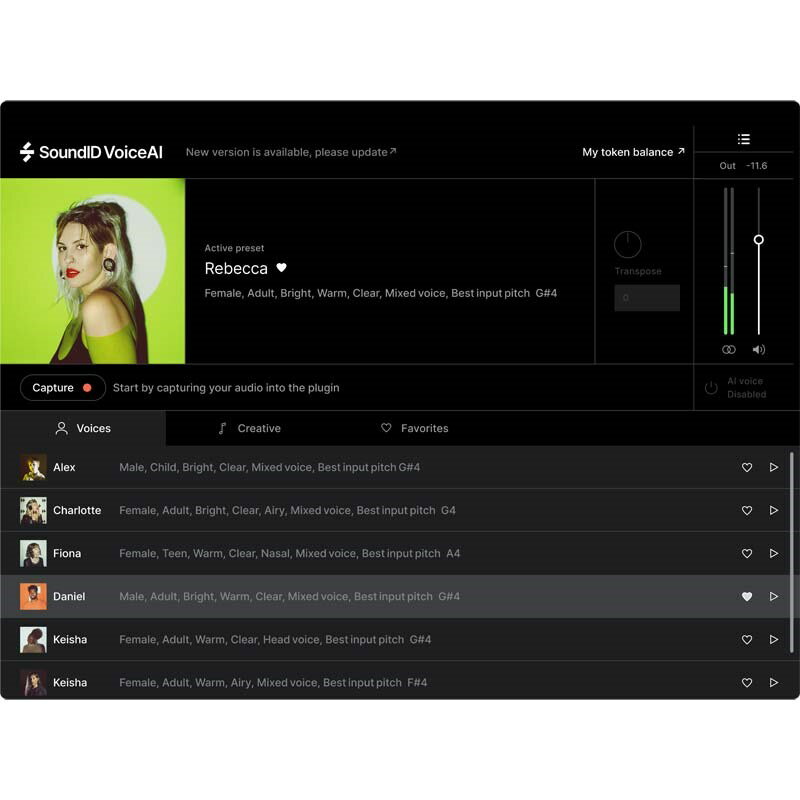The image size is (800, 800).
Task: Select the Alex voice name
Action: pos(64,467)
